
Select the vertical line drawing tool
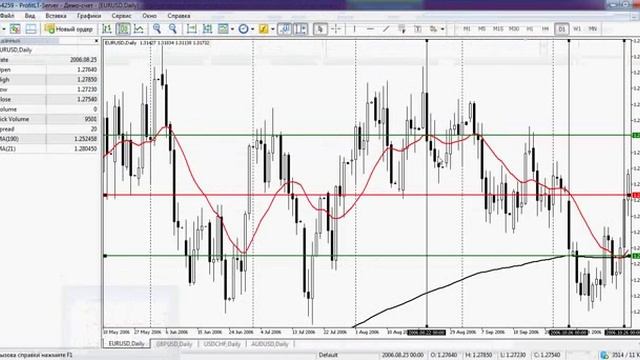pos(354,29)
